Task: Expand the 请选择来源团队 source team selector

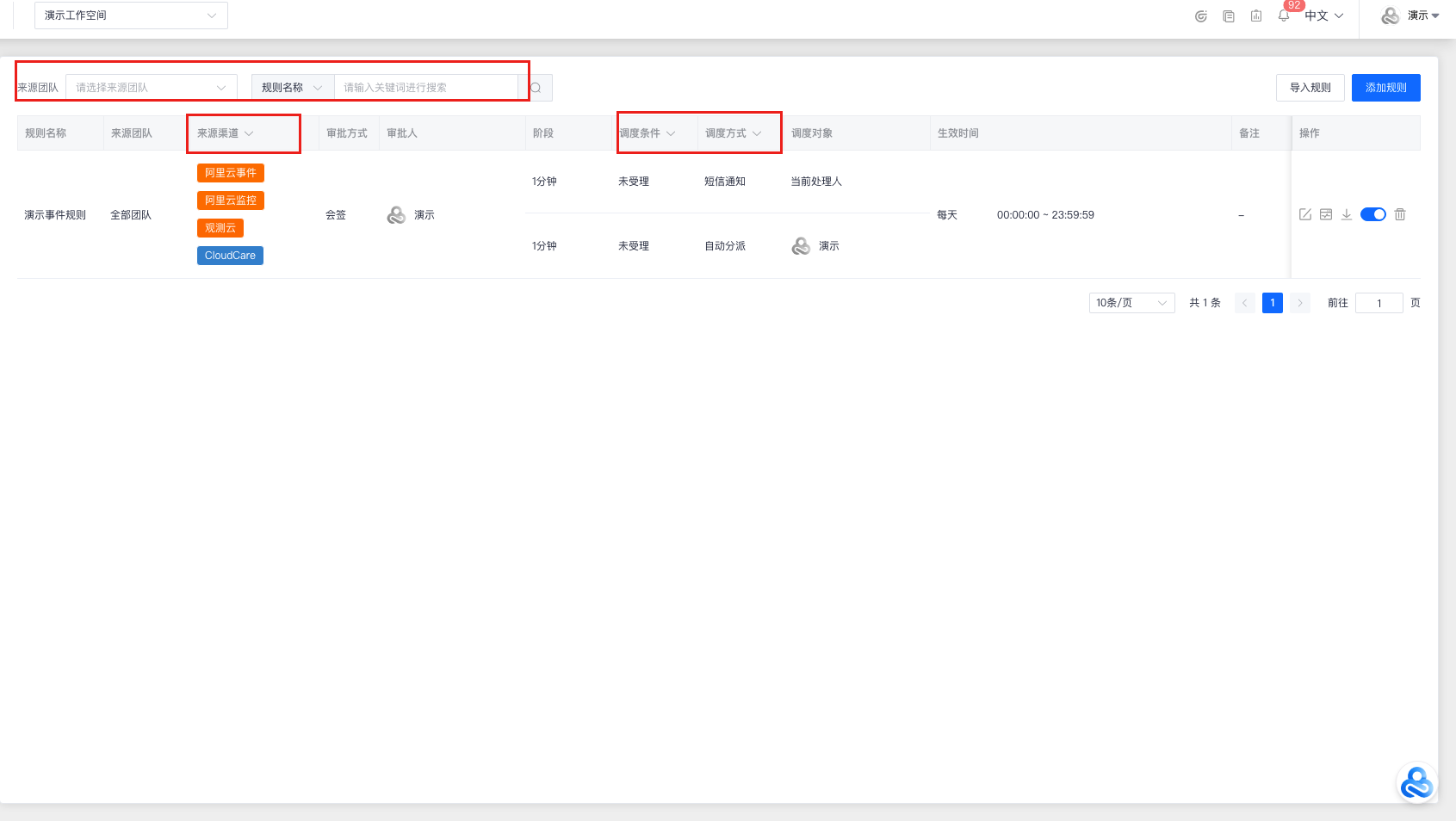Action: click(151, 88)
